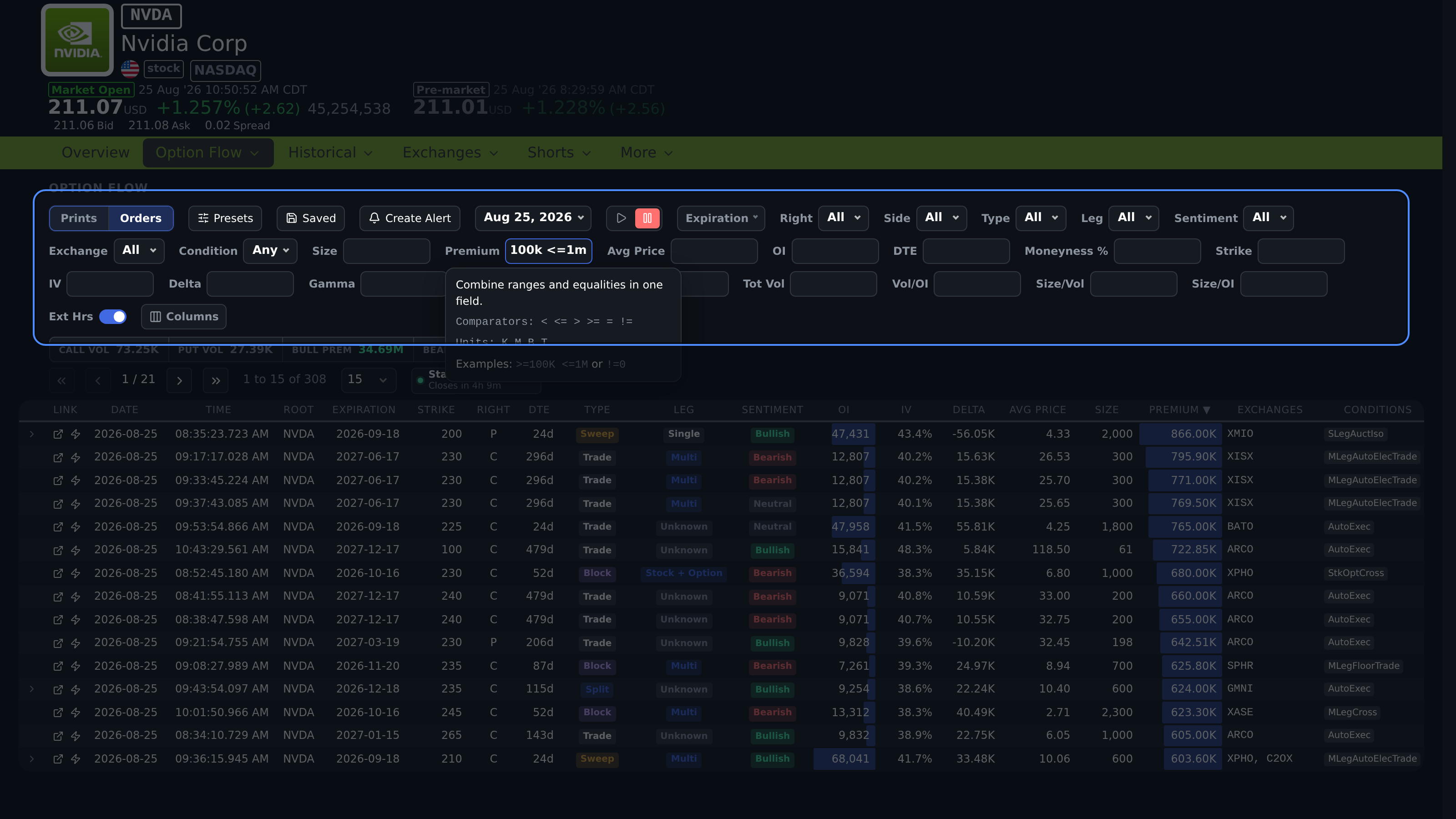The height and width of the screenshot is (819, 1456).
Task: Open the Sentiment filter dropdown
Action: click(x=1268, y=218)
